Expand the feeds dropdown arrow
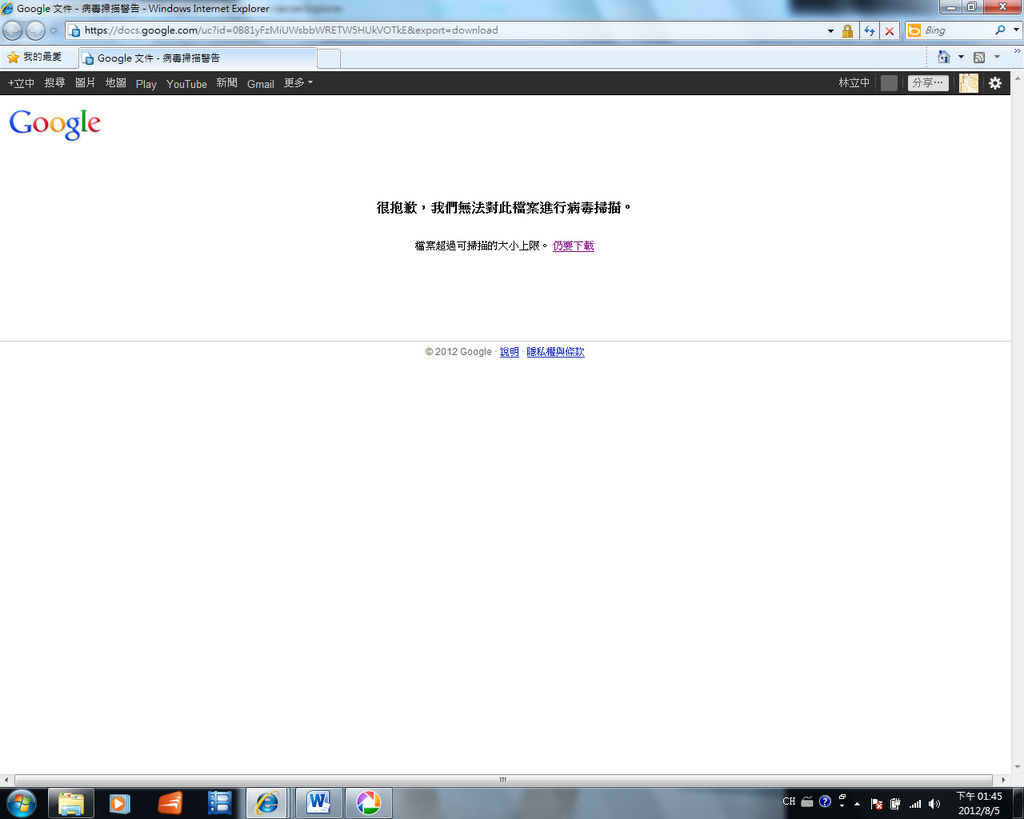The image size is (1024, 819). pyautogui.click(x=997, y=57)
